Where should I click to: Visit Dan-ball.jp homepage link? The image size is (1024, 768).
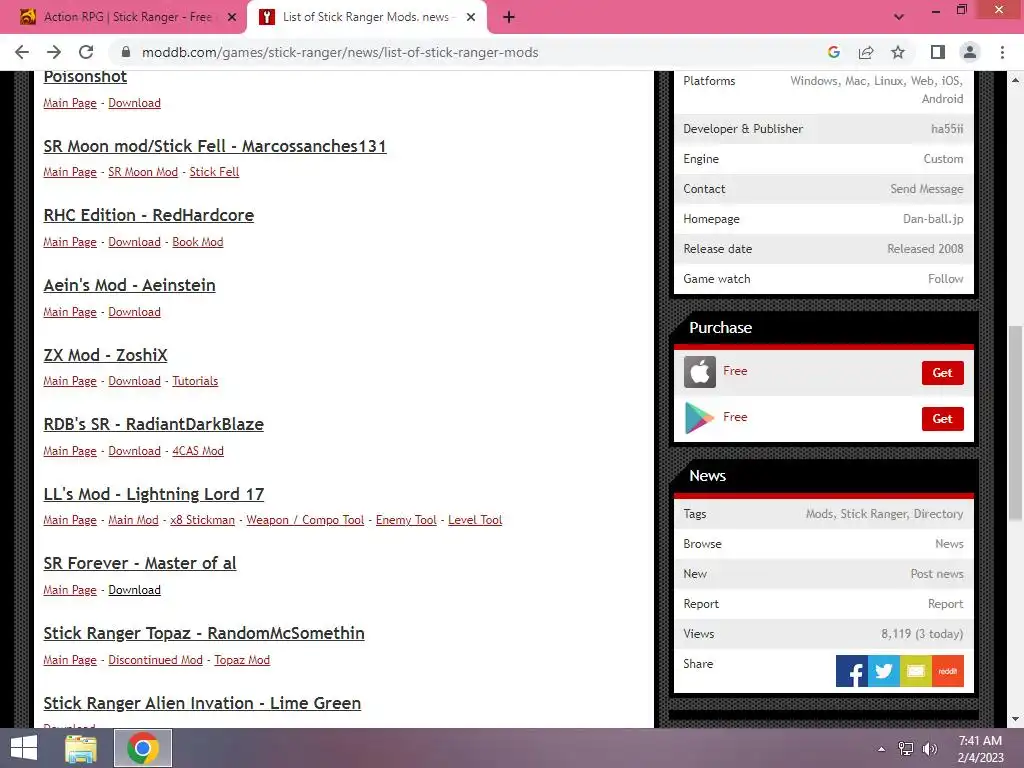(x=933, y=219)
